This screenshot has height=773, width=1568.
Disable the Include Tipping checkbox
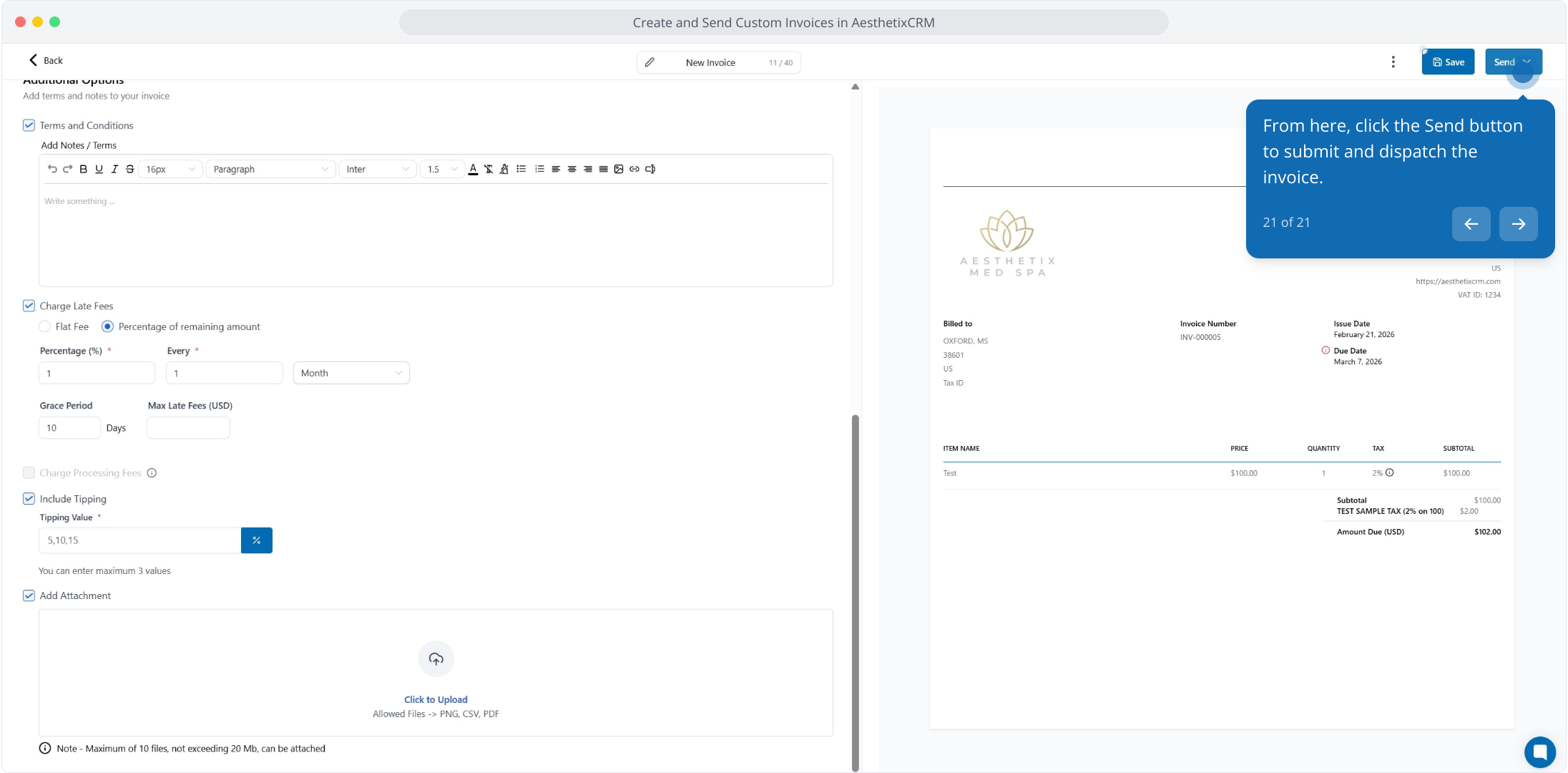click(29, 499)
